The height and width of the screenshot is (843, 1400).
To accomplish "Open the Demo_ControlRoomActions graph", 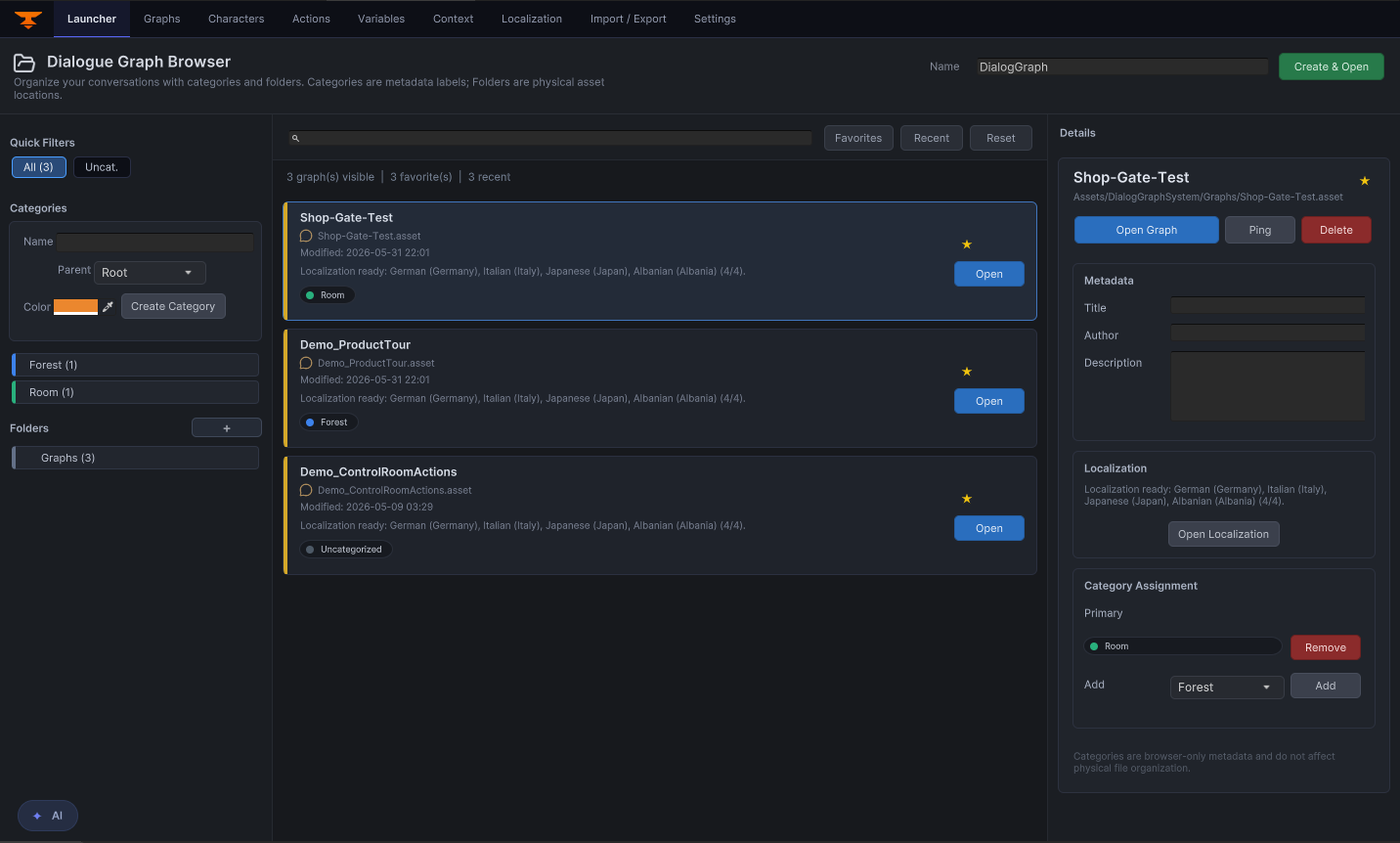I will [x=989, y=528].
